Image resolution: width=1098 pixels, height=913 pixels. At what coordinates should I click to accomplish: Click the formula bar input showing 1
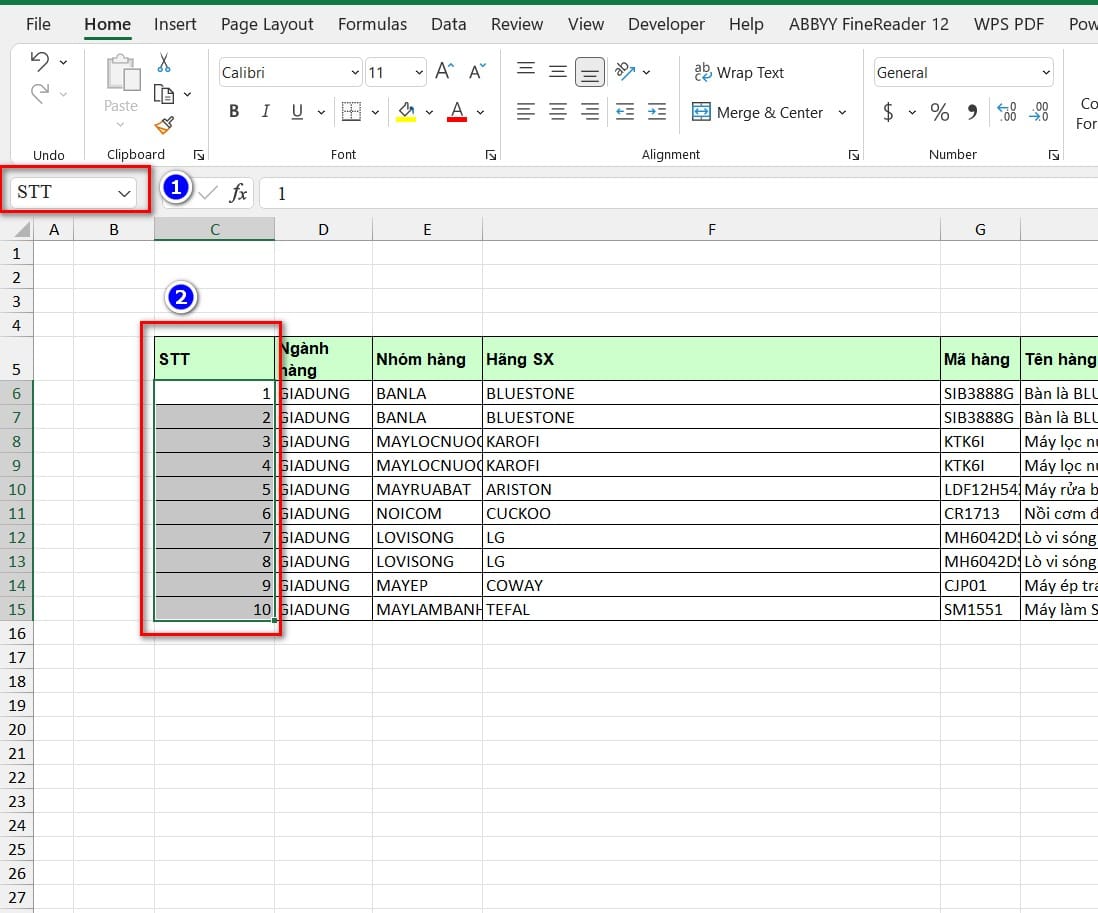(x=678, y=193)
